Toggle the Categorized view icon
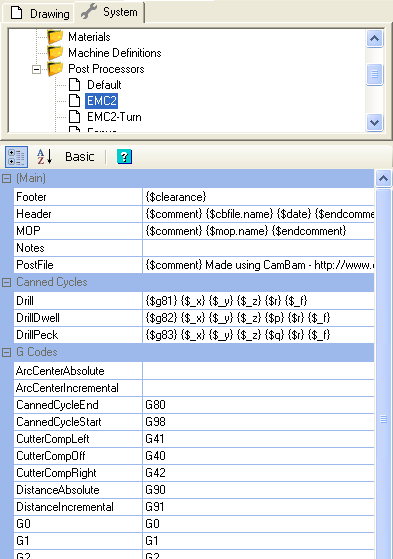The width and height of the screenshot is (393, 559). 16,157
